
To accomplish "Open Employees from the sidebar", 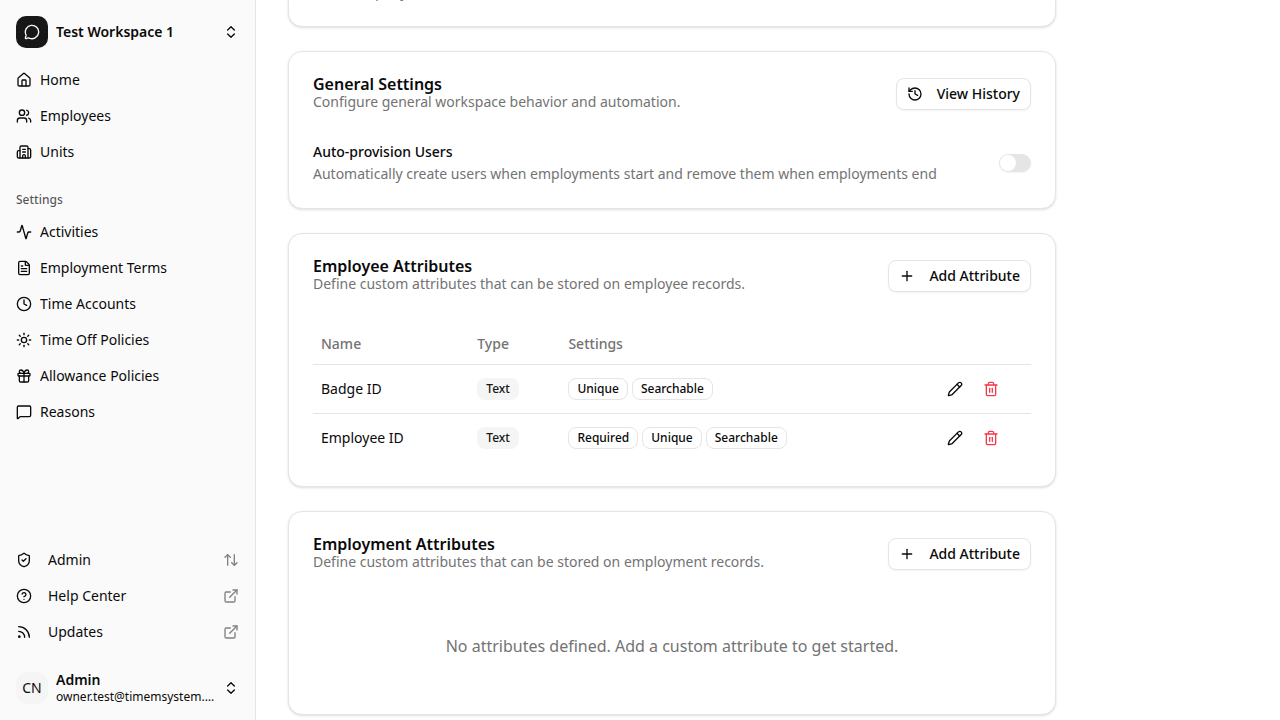I will click(75, 116).
